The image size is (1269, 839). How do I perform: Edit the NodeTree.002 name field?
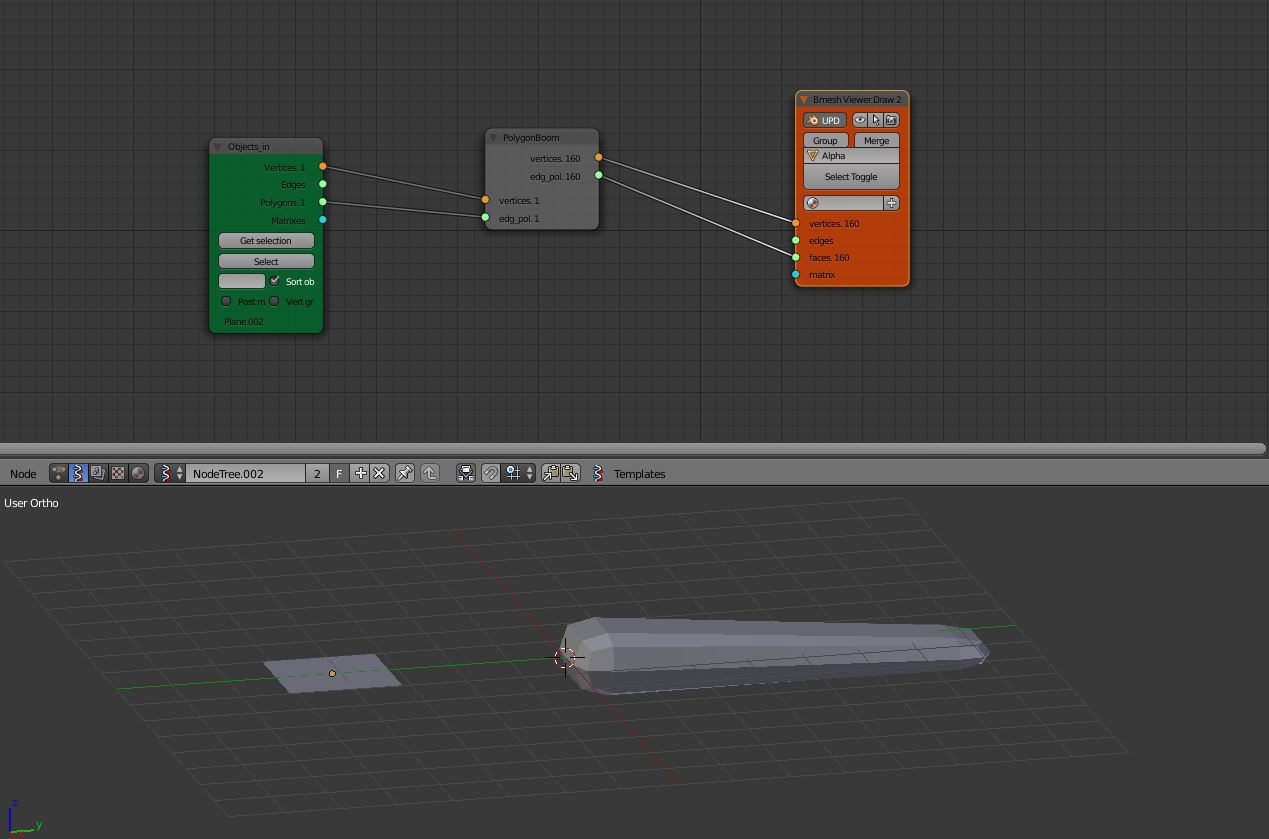(246, 473)
